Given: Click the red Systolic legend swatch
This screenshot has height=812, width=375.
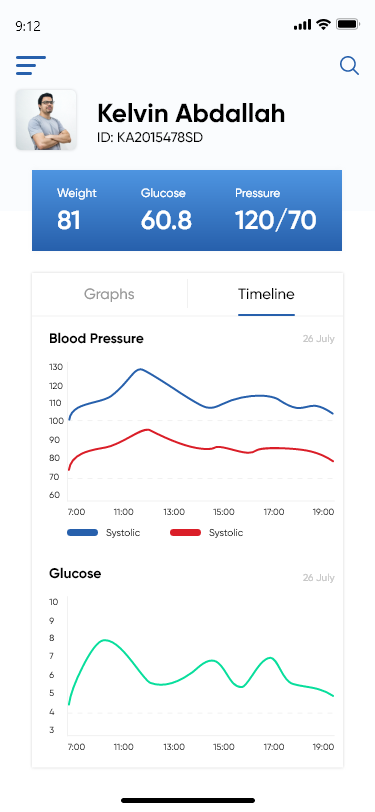Looking at the screenshot, I should click(185, 532).
